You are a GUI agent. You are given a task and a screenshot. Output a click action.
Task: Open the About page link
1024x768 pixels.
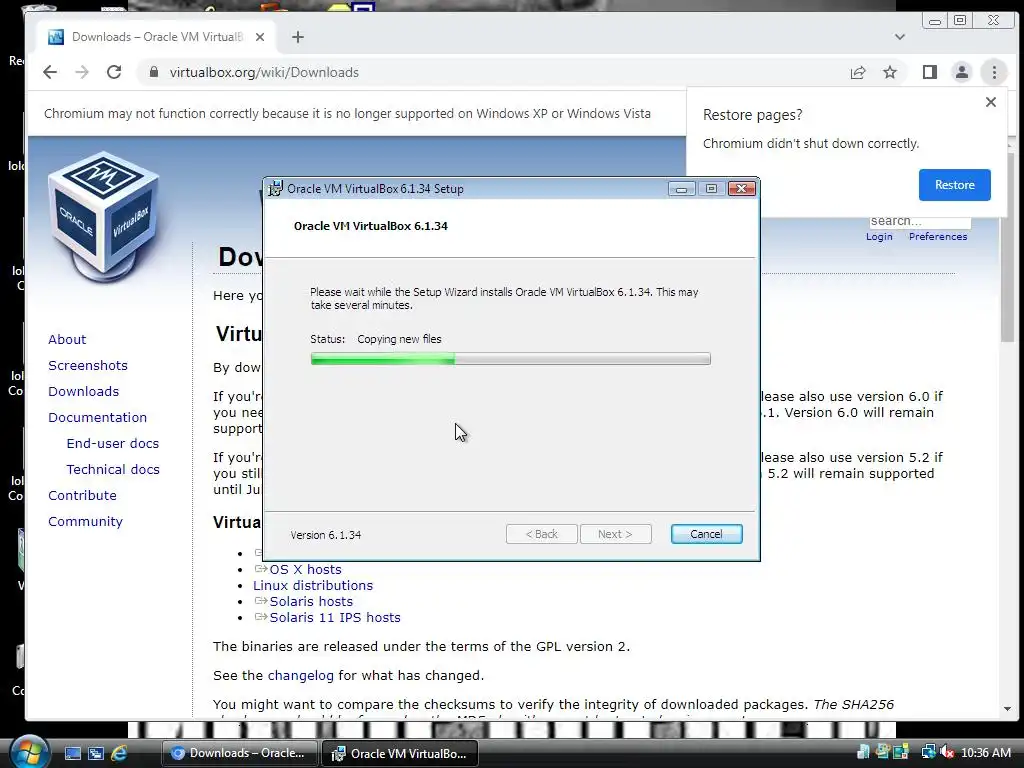pos(67,340)
